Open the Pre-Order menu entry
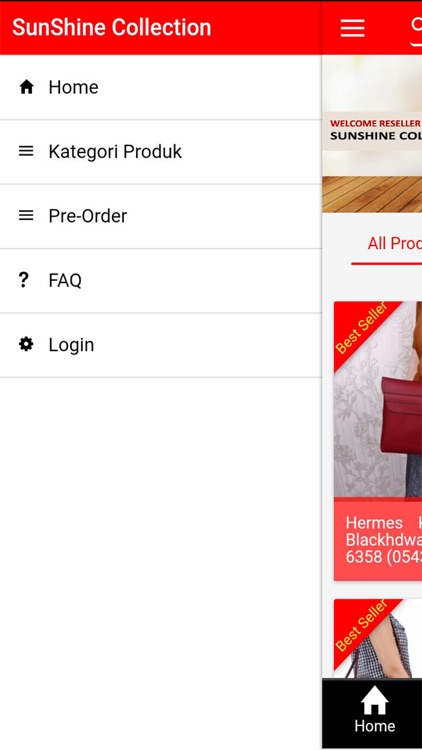 (x=160, y=216)
